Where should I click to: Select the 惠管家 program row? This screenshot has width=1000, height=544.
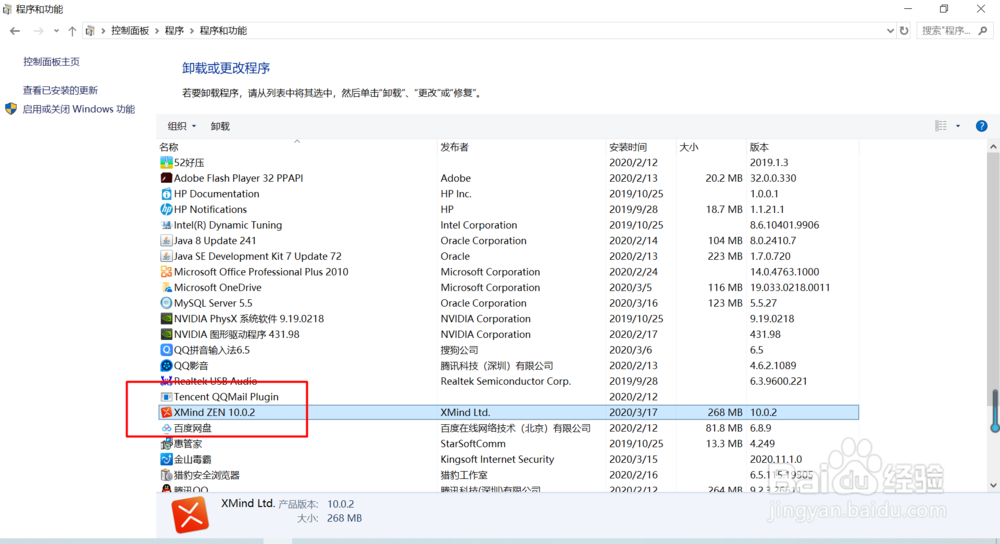pyautogui.click(x=508, y=444)
